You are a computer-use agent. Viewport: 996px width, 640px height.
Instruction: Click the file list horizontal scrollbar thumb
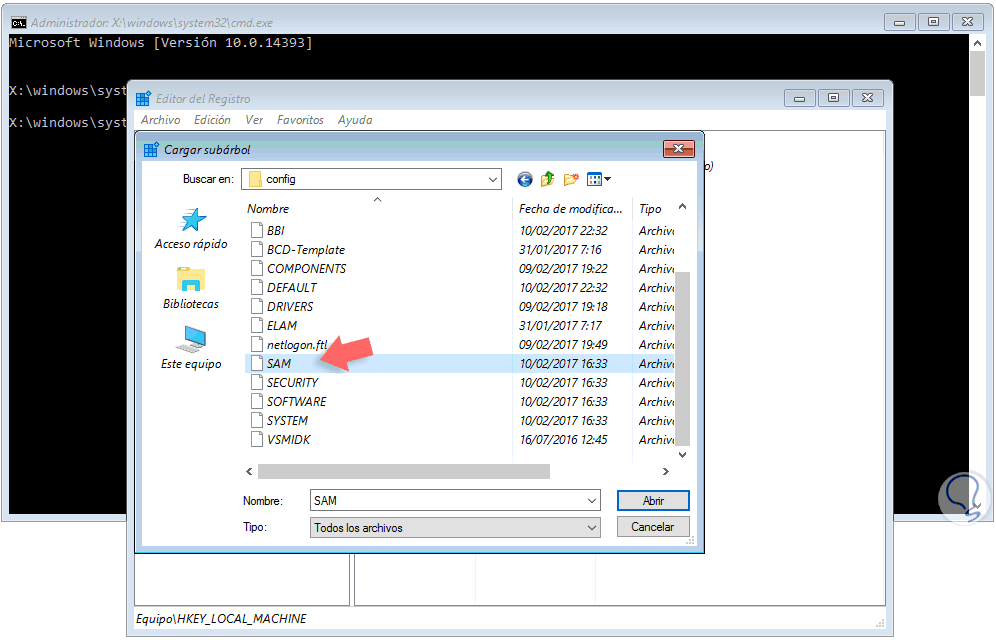click(403, 471)
